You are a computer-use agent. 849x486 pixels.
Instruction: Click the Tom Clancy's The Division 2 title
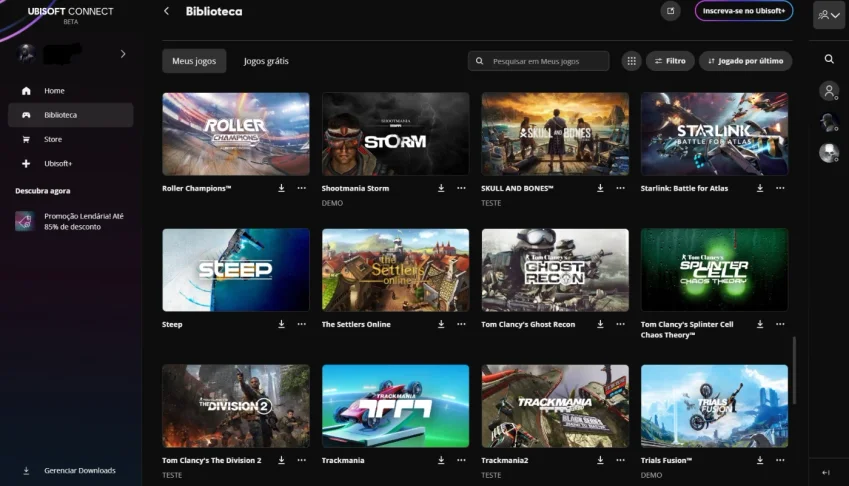pyautogui.click(x=212, y=460)
